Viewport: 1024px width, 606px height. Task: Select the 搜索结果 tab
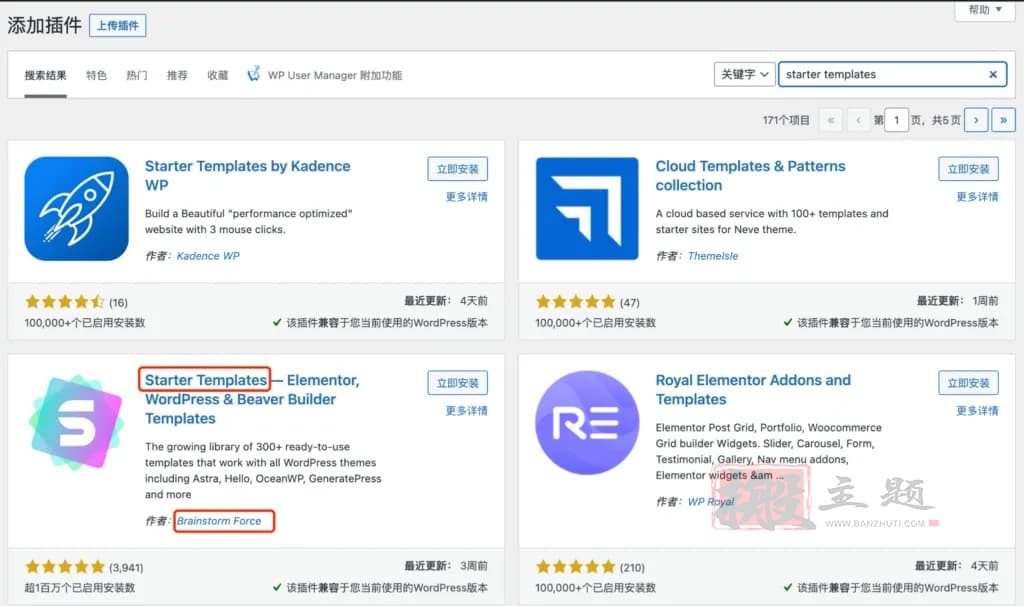tap(46, 75)
